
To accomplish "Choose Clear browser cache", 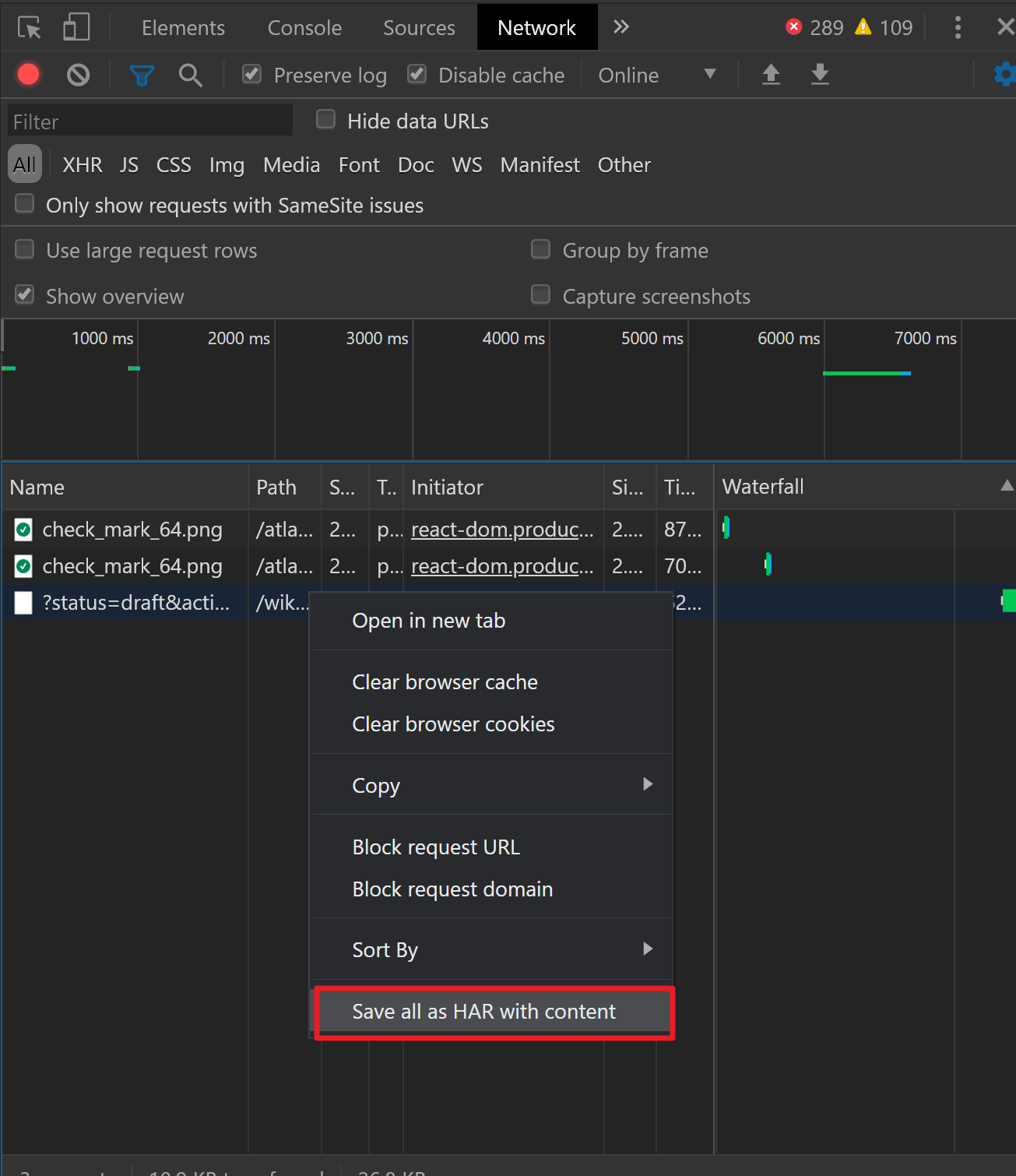I will click(492, 682).
